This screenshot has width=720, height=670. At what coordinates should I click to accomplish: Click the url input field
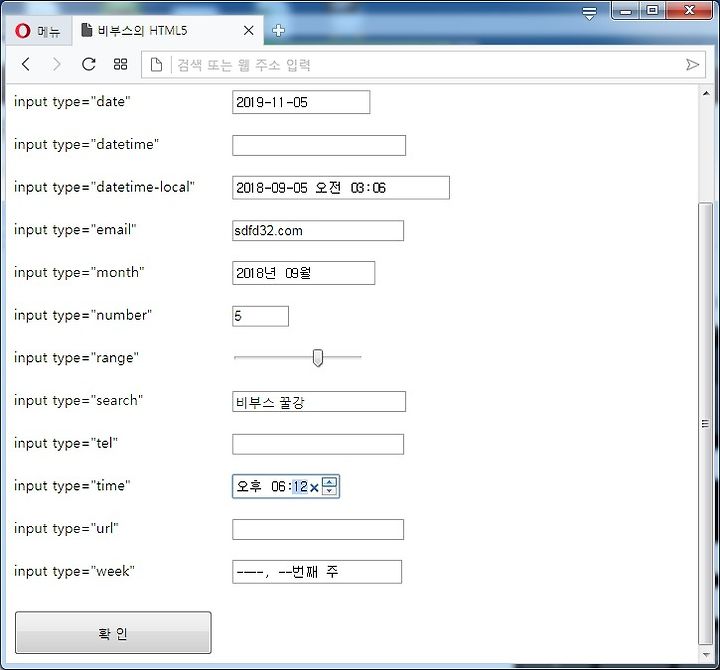click(318, 529)
